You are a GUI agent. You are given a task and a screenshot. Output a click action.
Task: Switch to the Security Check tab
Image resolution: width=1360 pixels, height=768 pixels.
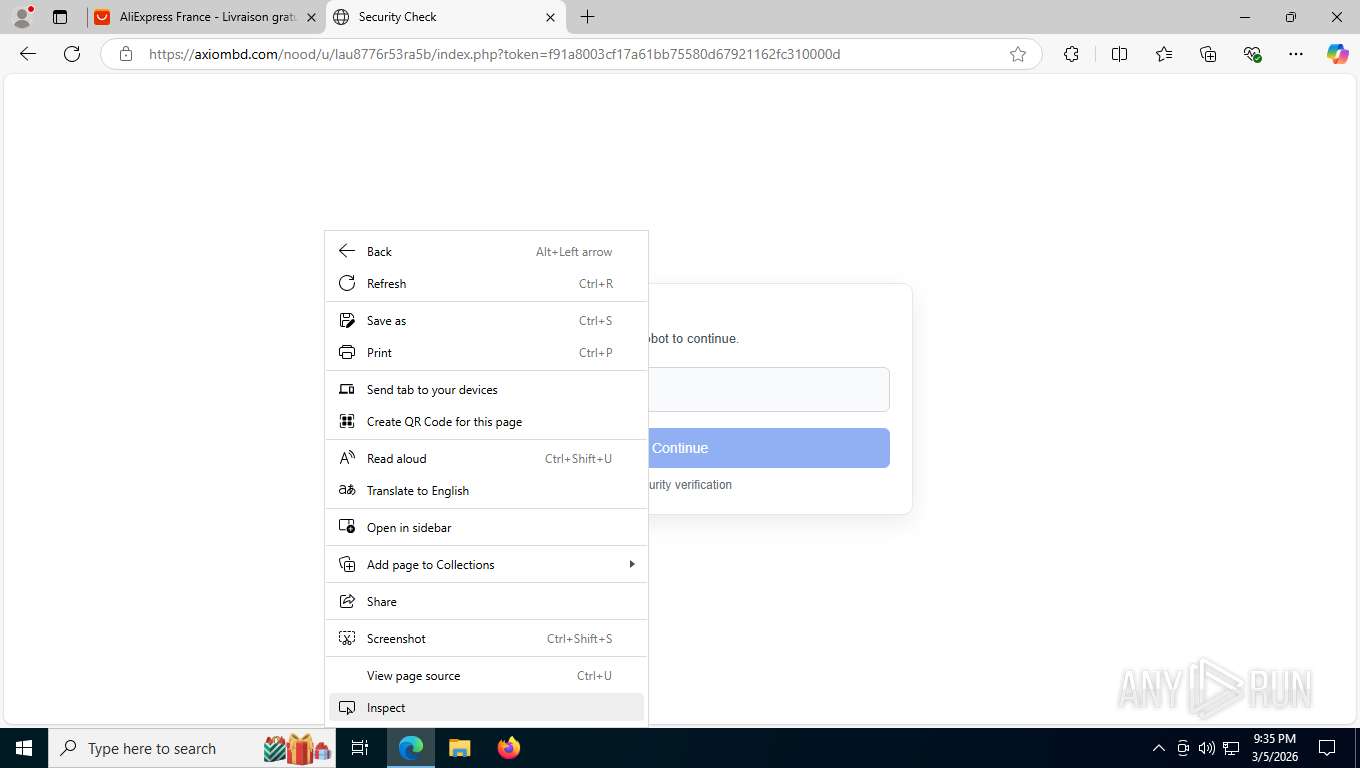[x=445, y=17]
